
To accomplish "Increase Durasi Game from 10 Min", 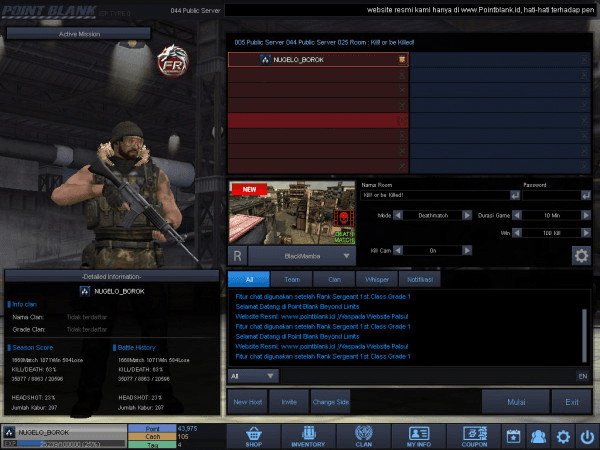I will pos(586,215).
